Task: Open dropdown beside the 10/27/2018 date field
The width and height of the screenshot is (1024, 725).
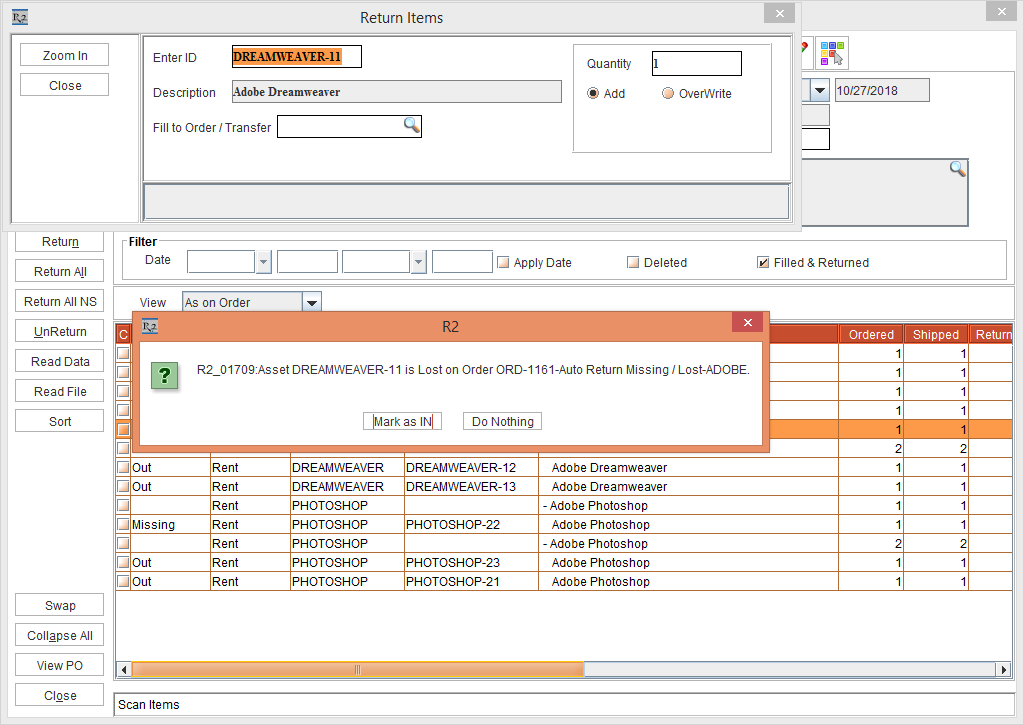Action: point(819,90)
